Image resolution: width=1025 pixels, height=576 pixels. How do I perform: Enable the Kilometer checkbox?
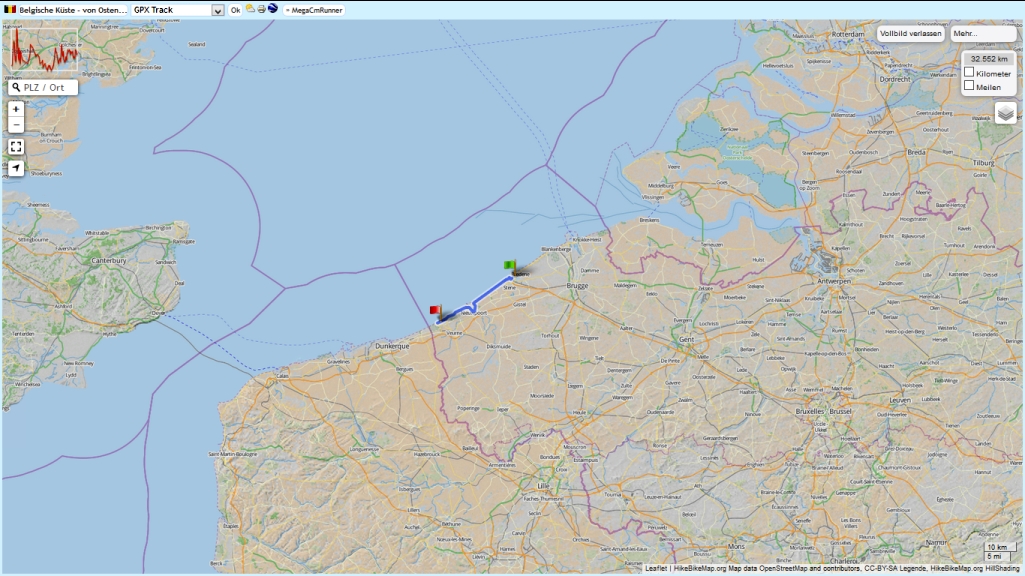tap(969, 72)
